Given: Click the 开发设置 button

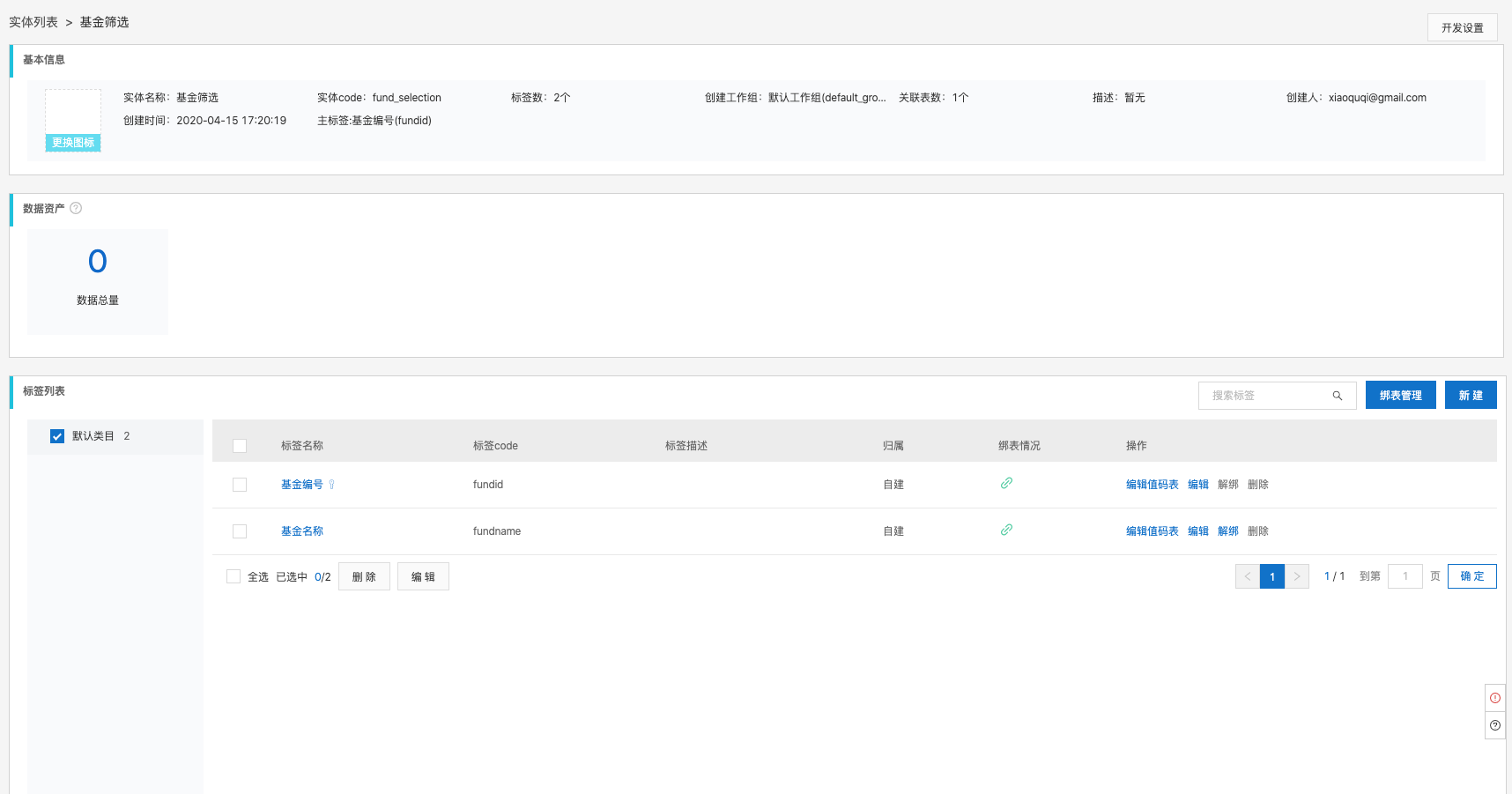Looking at the screenshot, I should point(1463,27).
